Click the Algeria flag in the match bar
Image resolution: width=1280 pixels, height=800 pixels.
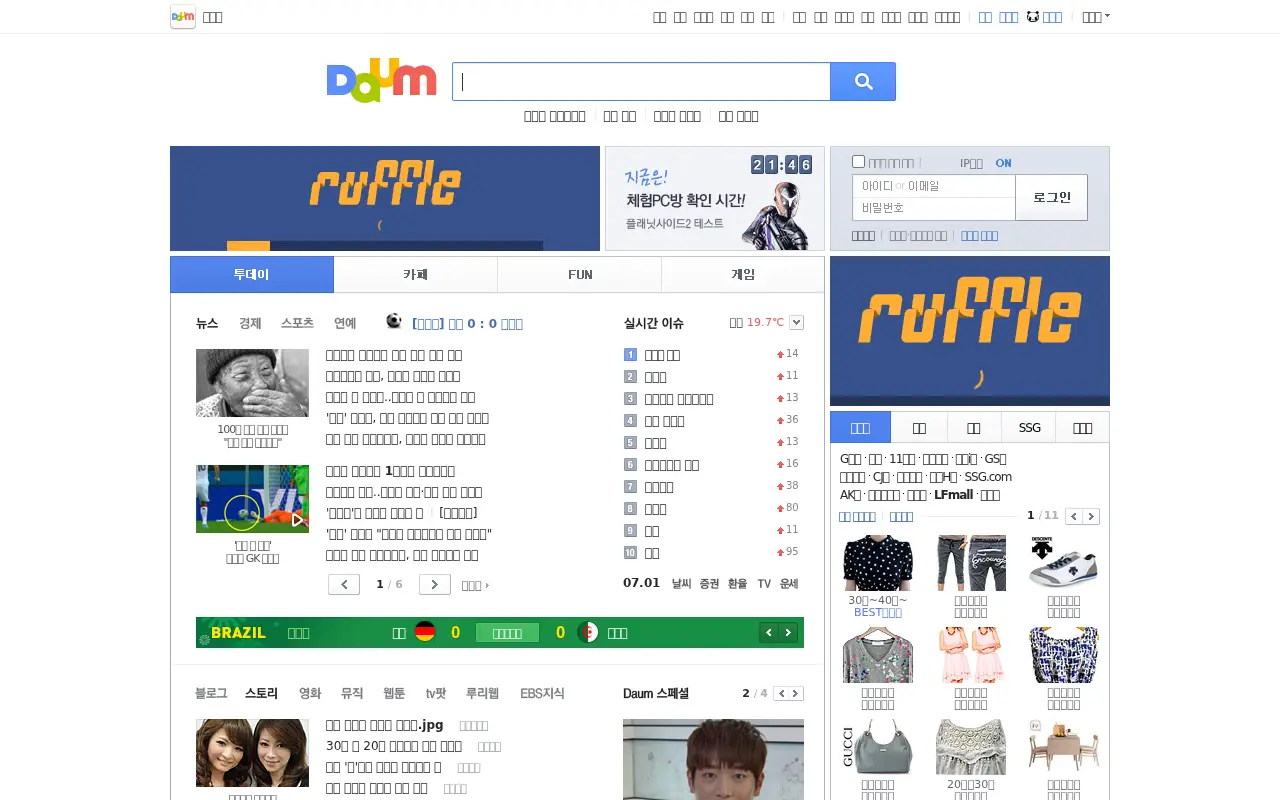coord(588,632)
